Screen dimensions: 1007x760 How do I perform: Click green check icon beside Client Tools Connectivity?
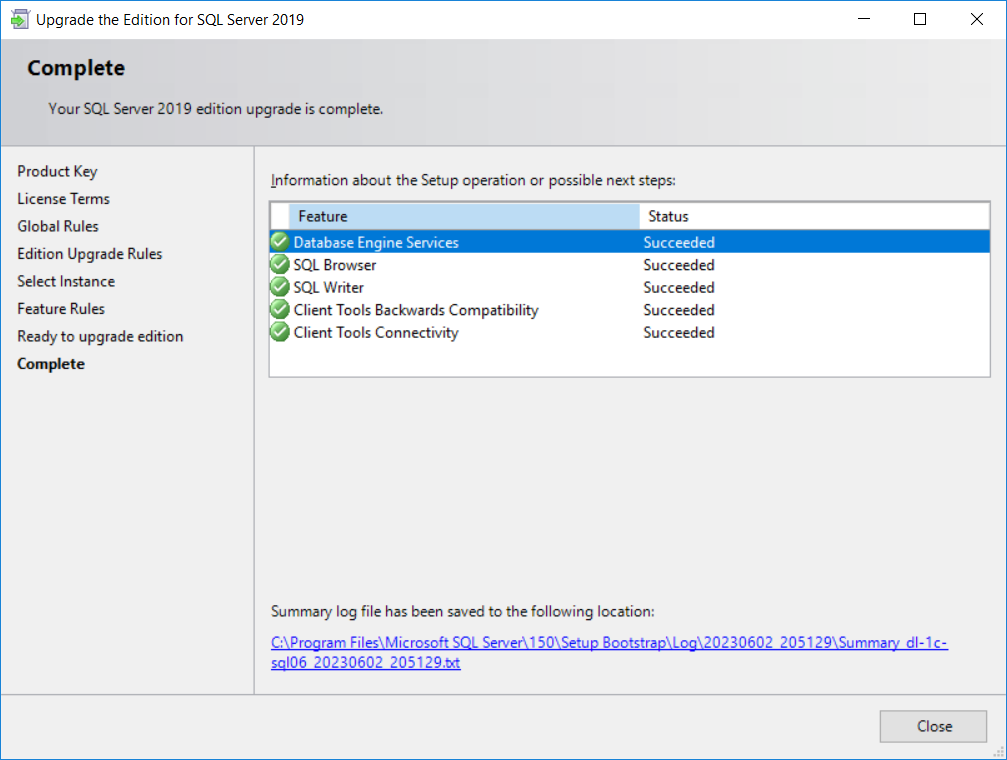[x=279, y=332]
